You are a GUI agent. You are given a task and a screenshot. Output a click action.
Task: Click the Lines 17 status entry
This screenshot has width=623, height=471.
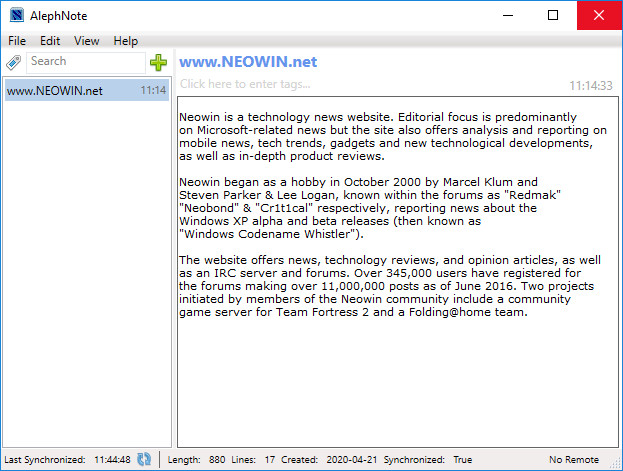point(253,459)
